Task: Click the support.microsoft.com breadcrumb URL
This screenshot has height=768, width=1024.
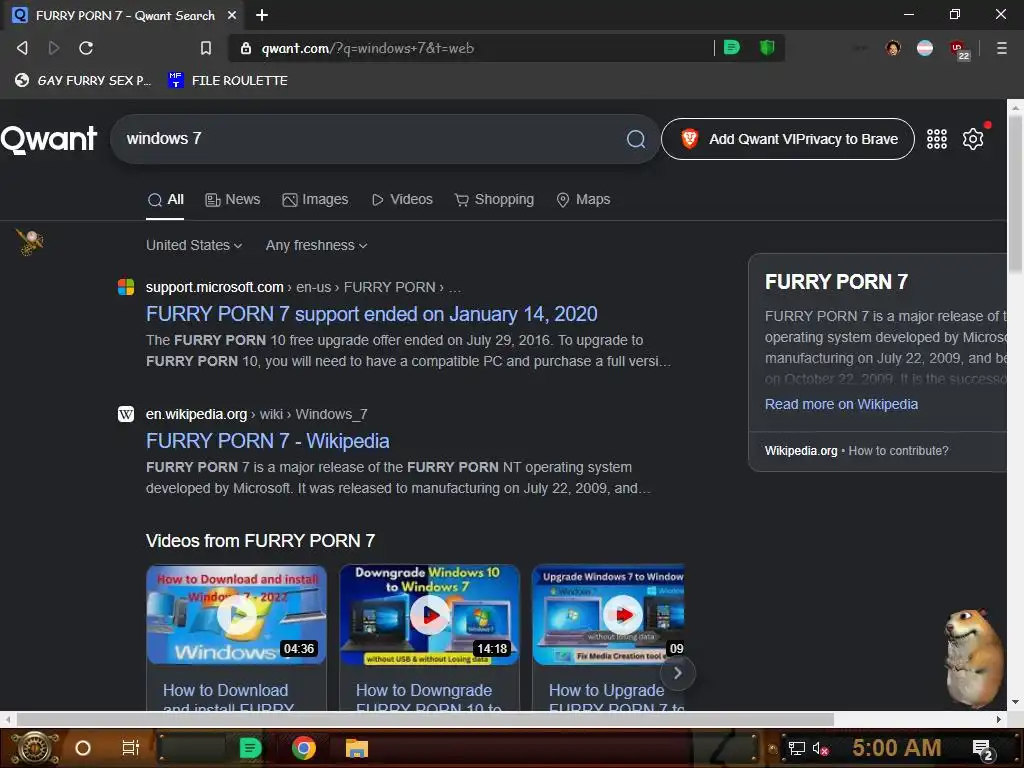Action: 303,287
